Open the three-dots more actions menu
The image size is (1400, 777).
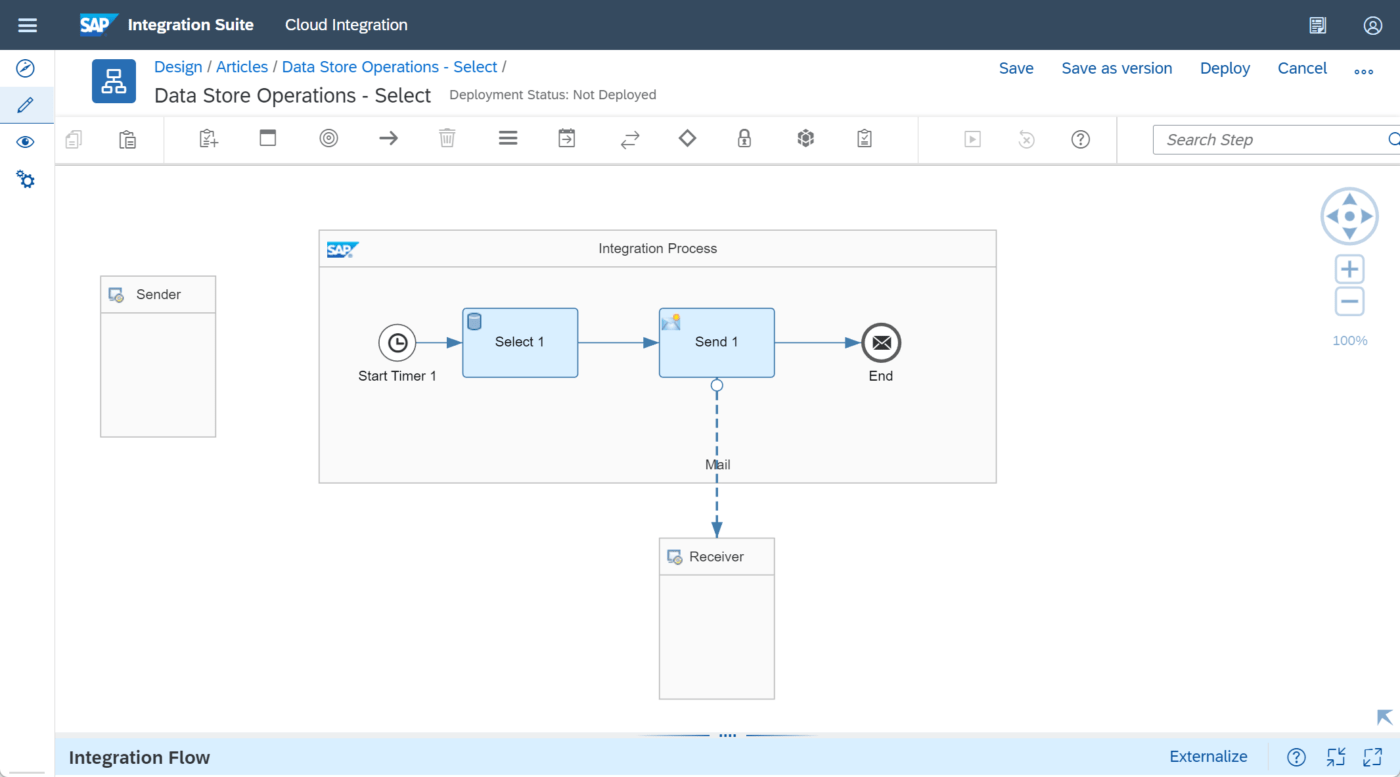pyautogui.click(x=1364, y=70)
